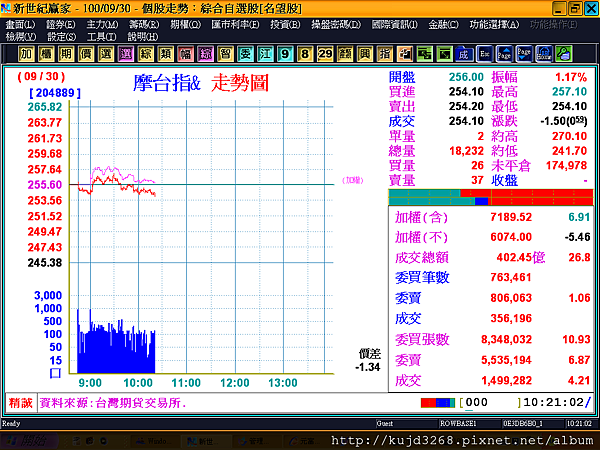The width and height of the screenshot is (600, 450).
Task: Open the 匯市利率(F) menu
Action: (x=235, y=24)
